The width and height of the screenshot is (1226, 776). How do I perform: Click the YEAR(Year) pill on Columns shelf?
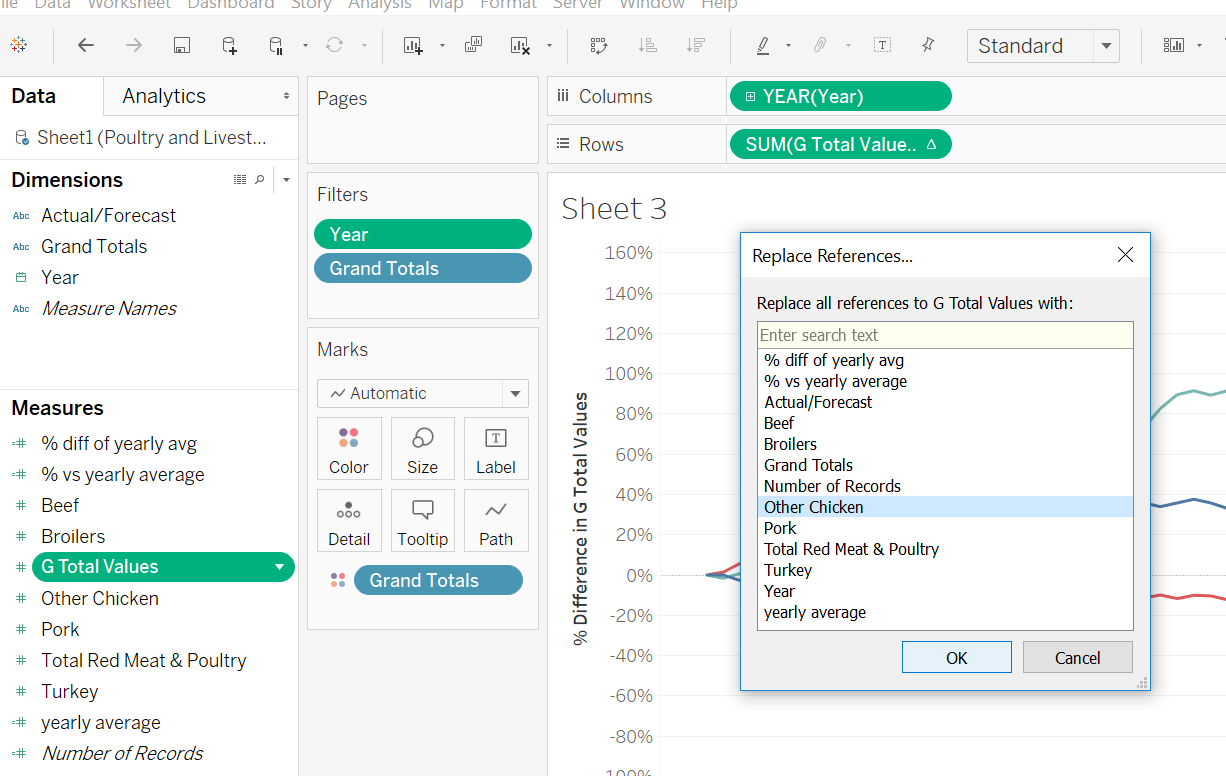point(840,96)
